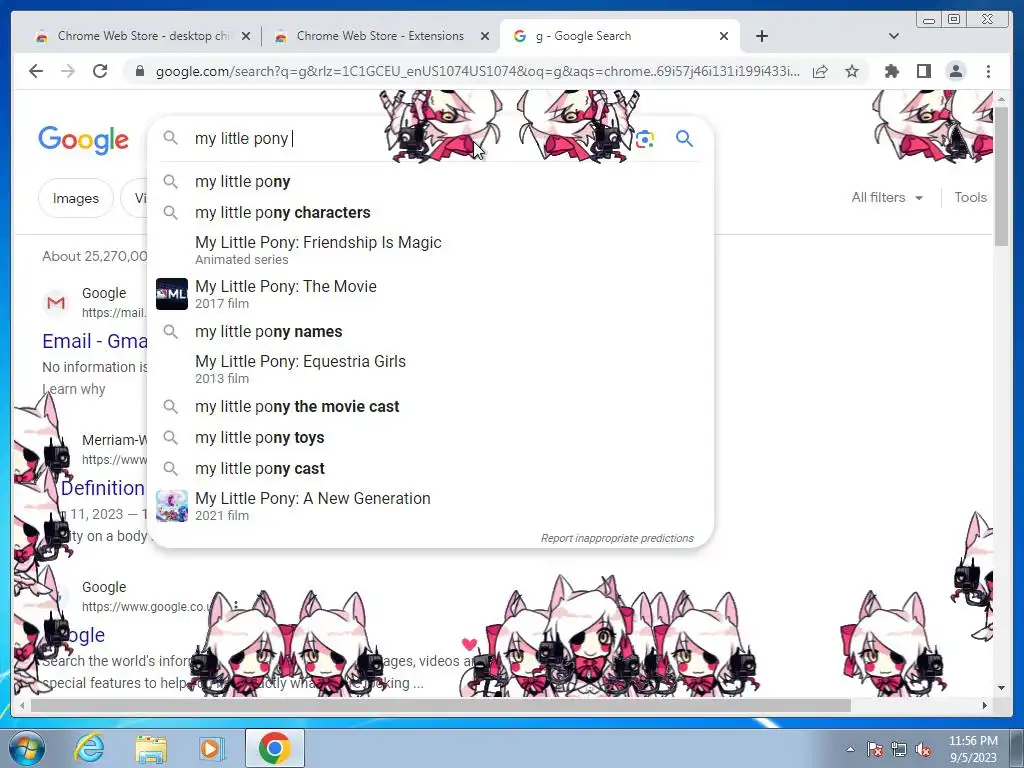The width and height of the screenshot is (1024, 768).
Task: Choose suggestion 'my little pony the movie cast'
Action: [431, 406]
